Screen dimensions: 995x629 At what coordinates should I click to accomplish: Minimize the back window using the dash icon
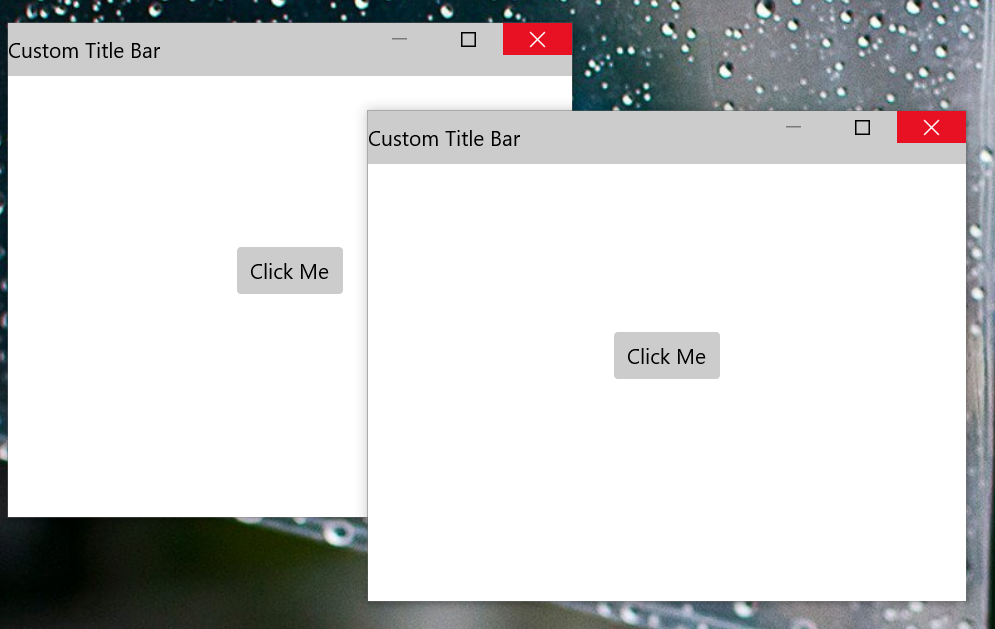[400, 39]
